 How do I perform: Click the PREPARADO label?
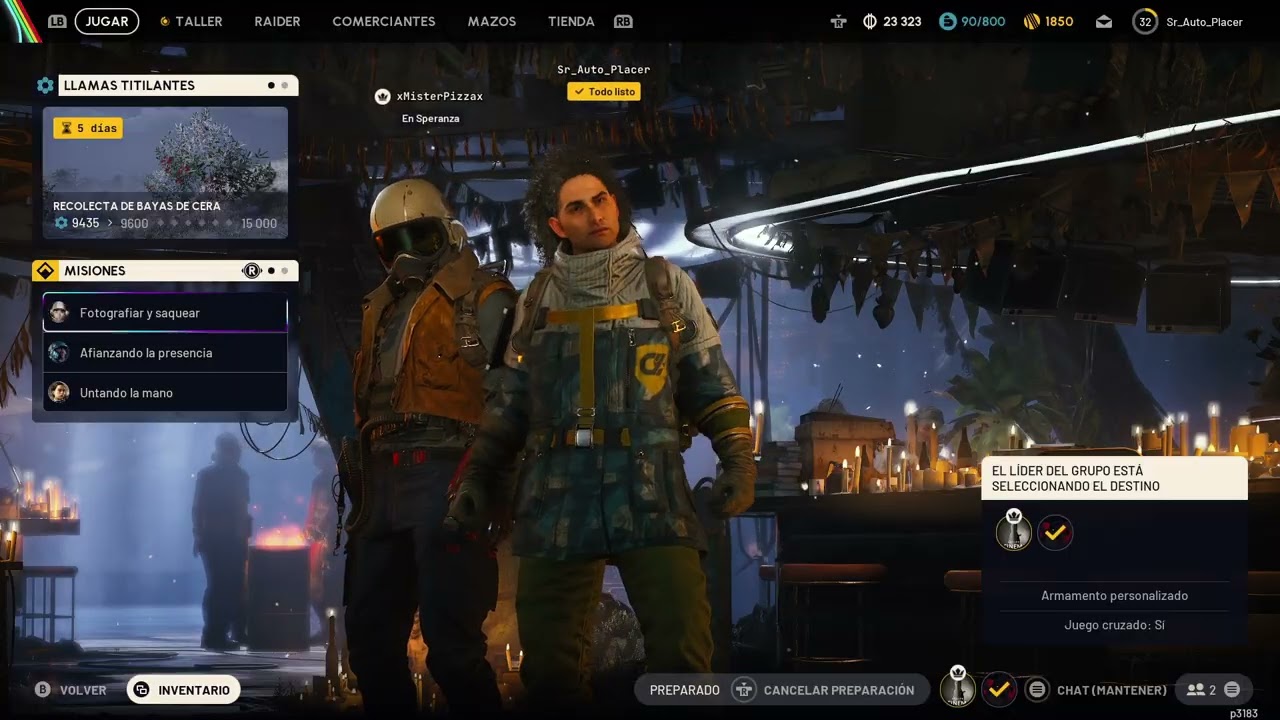coord(685,690)
